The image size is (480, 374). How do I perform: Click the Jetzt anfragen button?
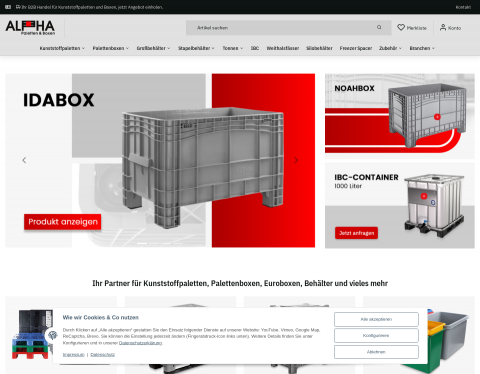point(356,233)
